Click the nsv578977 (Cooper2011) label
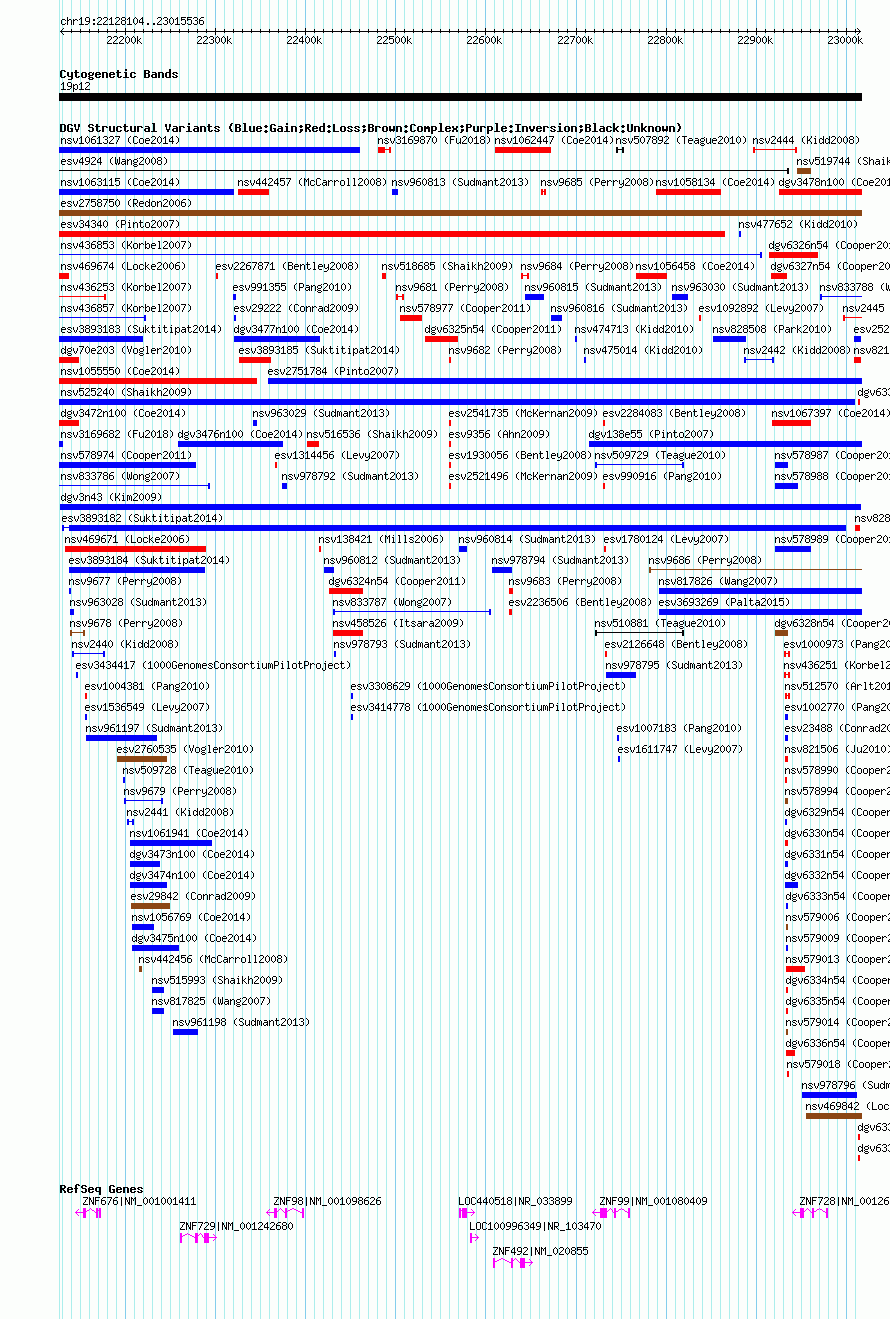The width and height of the screenshot is (890, 1319). [x=466, y=308]
